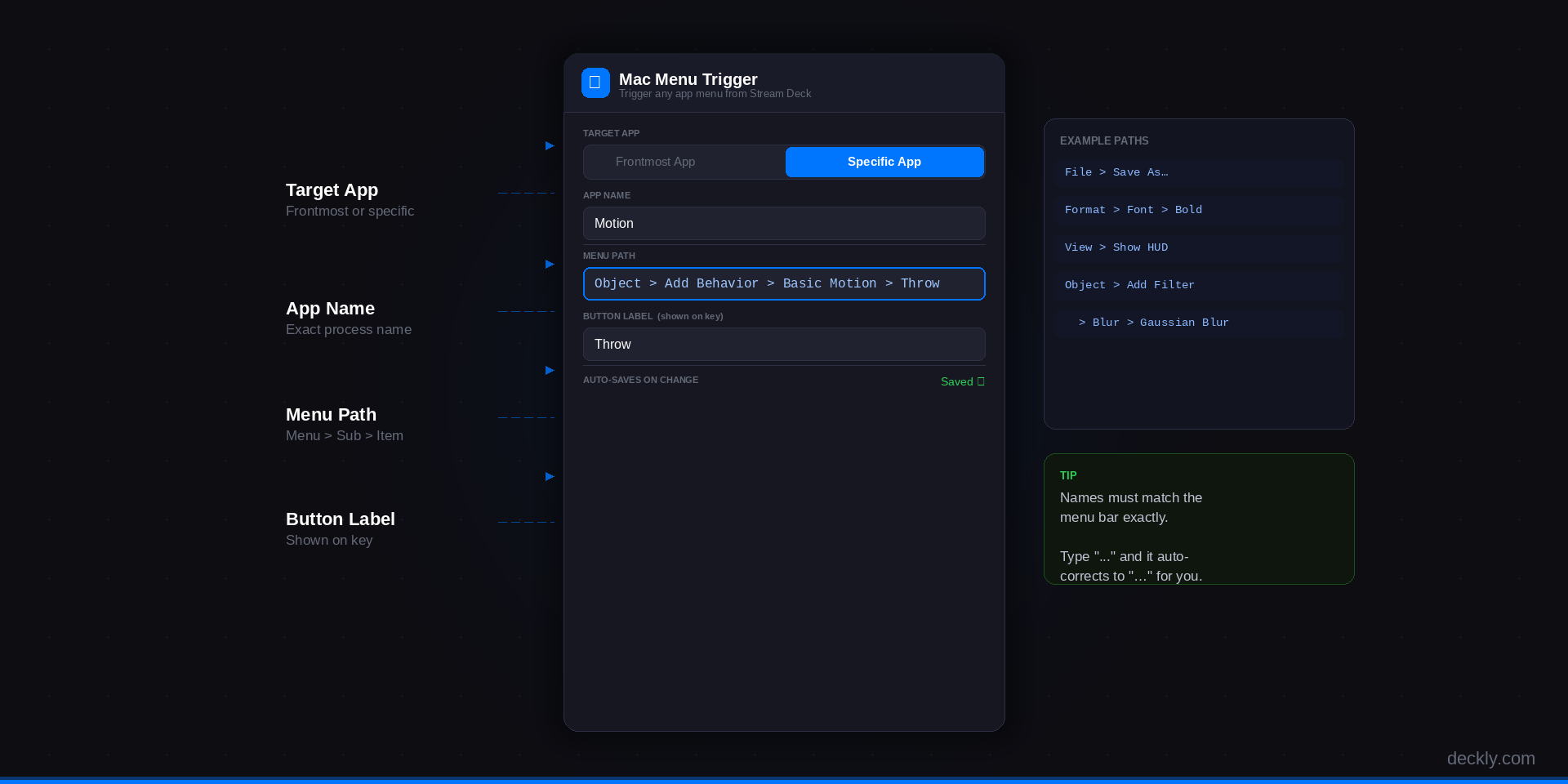Click the green Saved status indicator
Viewport: 1568px width, 784px height.
pos(963,381)
